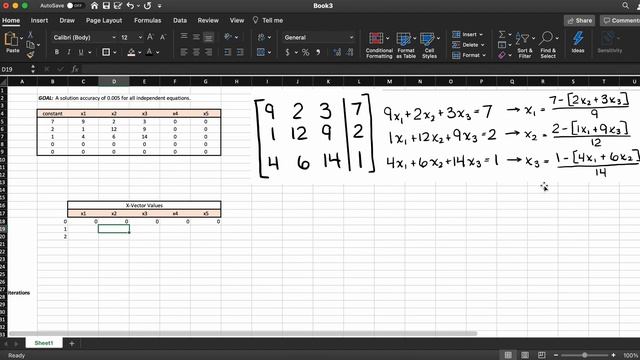
Task: Click Decrease Font Size icon
Action: [x=163, y=37]
